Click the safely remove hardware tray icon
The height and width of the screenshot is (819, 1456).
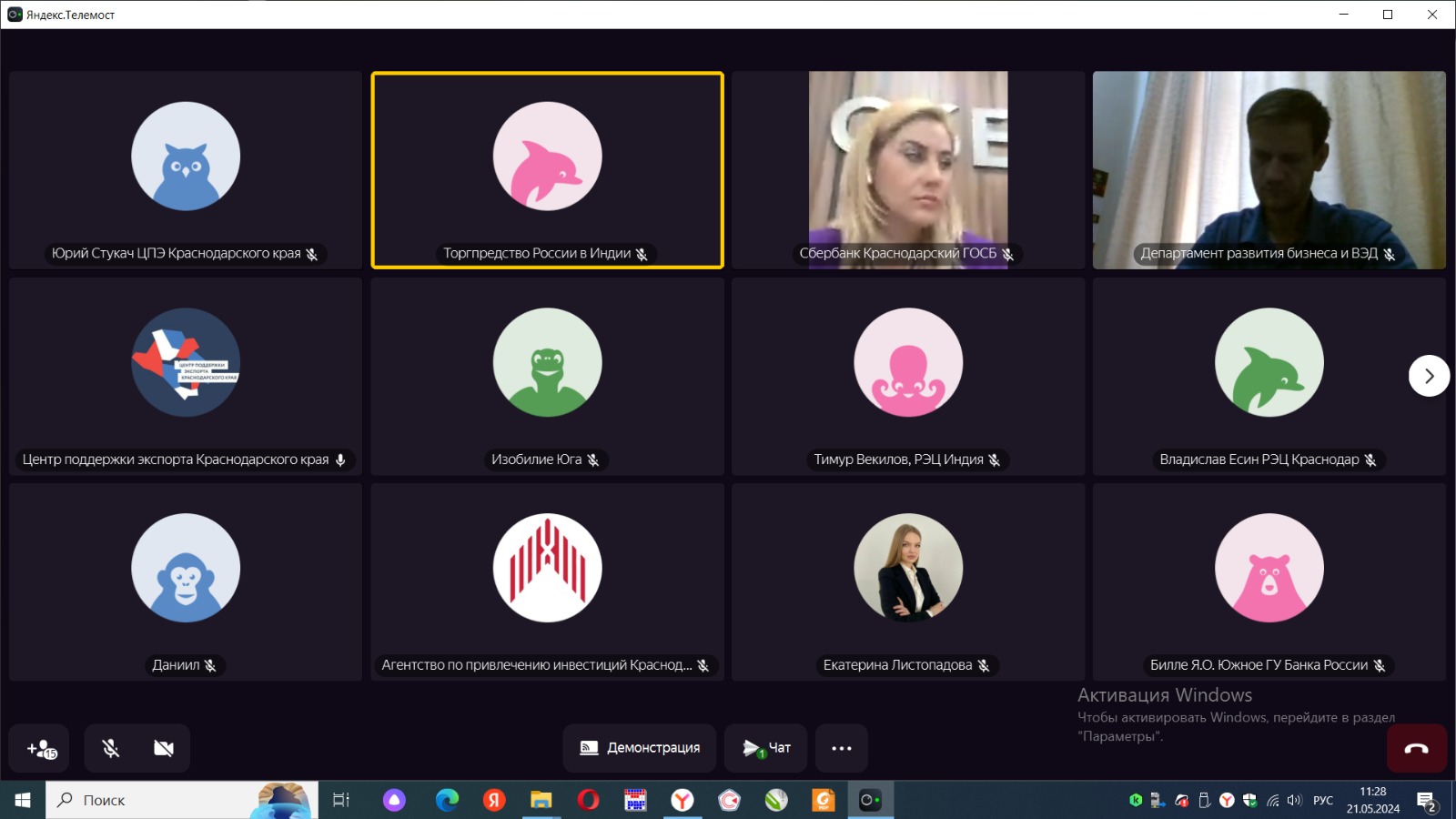[x=1204, y=800]
